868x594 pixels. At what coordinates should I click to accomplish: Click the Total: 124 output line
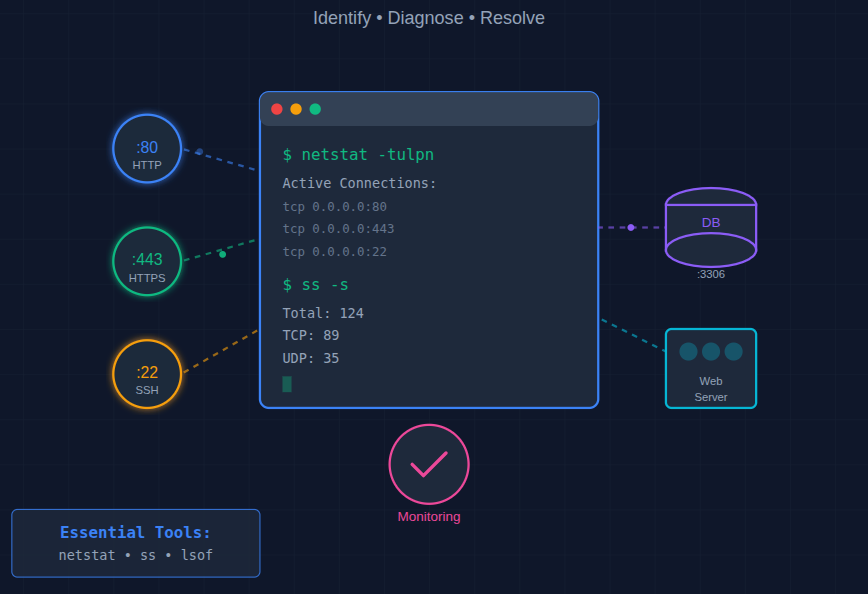[x=323, y=313]
